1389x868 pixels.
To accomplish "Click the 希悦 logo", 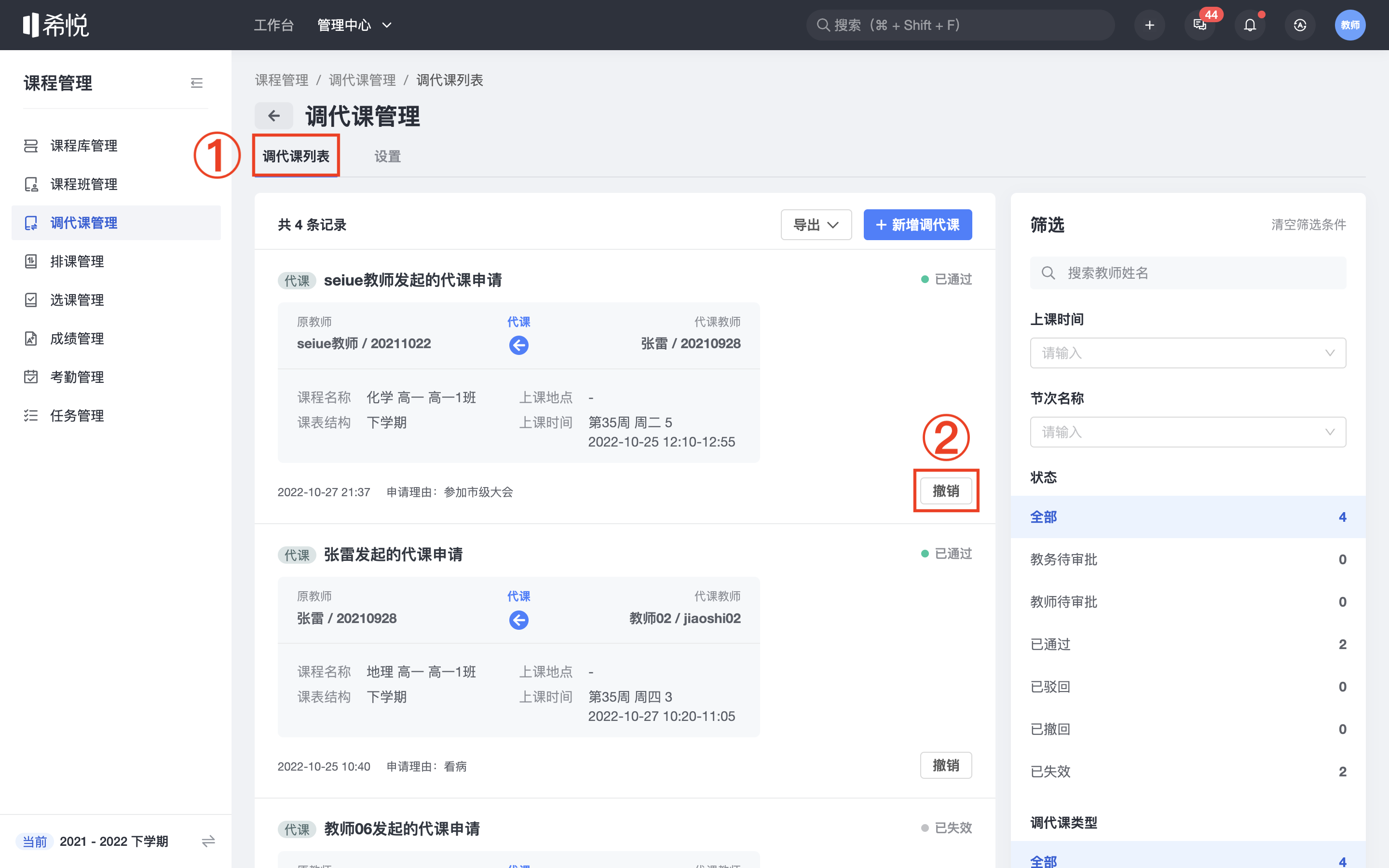I will pyautogui.click(x=55, y=25).
